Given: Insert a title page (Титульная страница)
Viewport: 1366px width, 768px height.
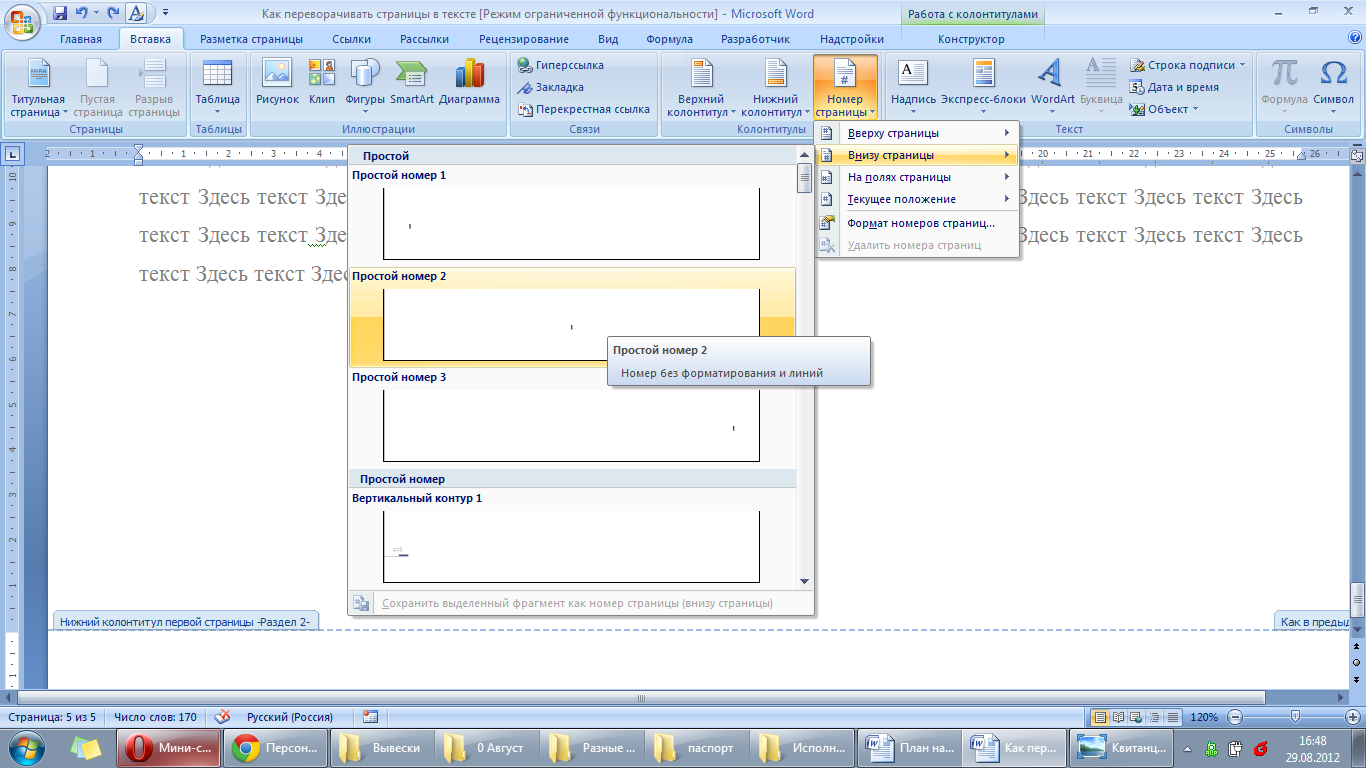Looking at the screenshot, I should [38, 88].
